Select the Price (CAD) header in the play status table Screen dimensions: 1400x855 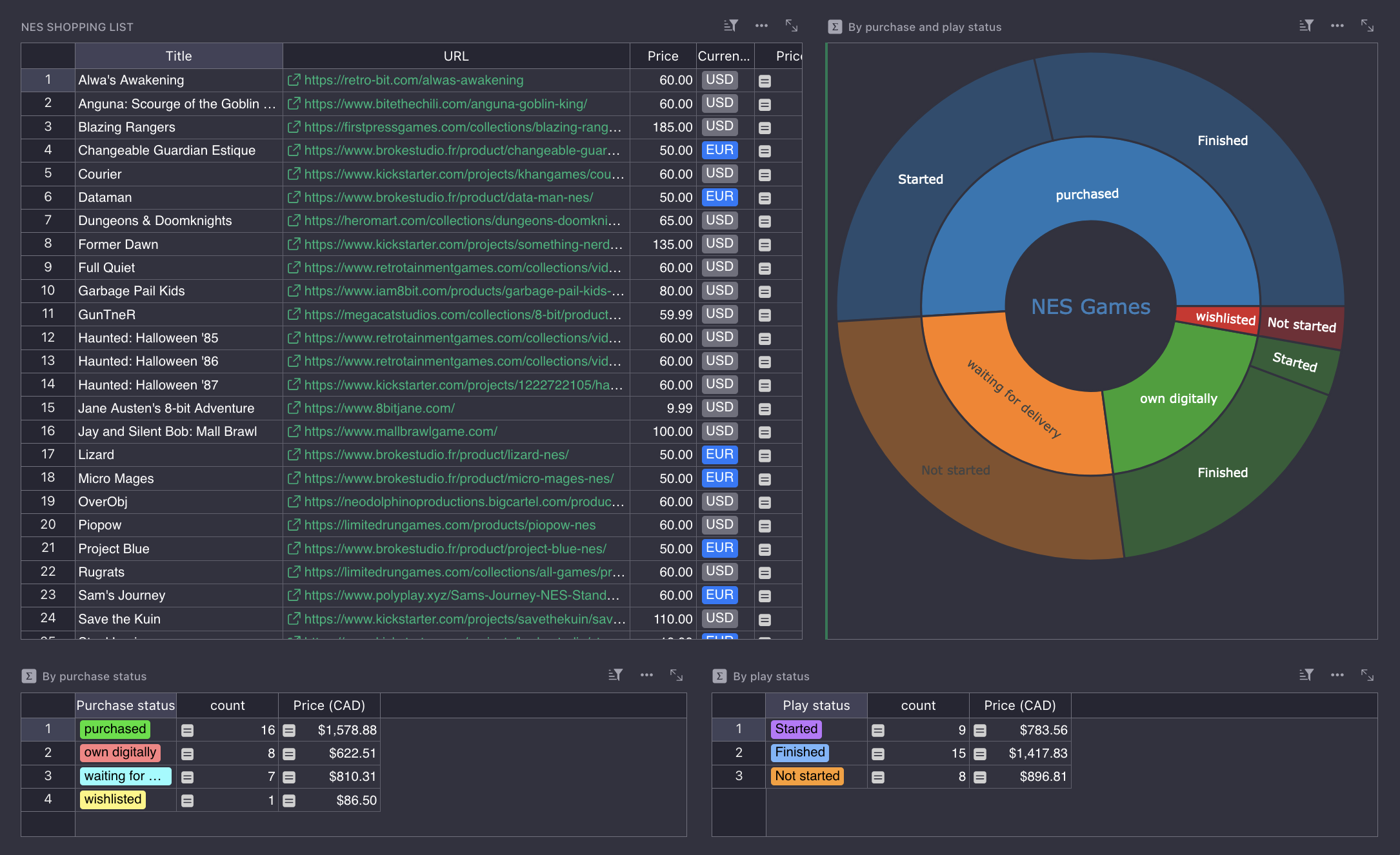[x=1019, y=705]
